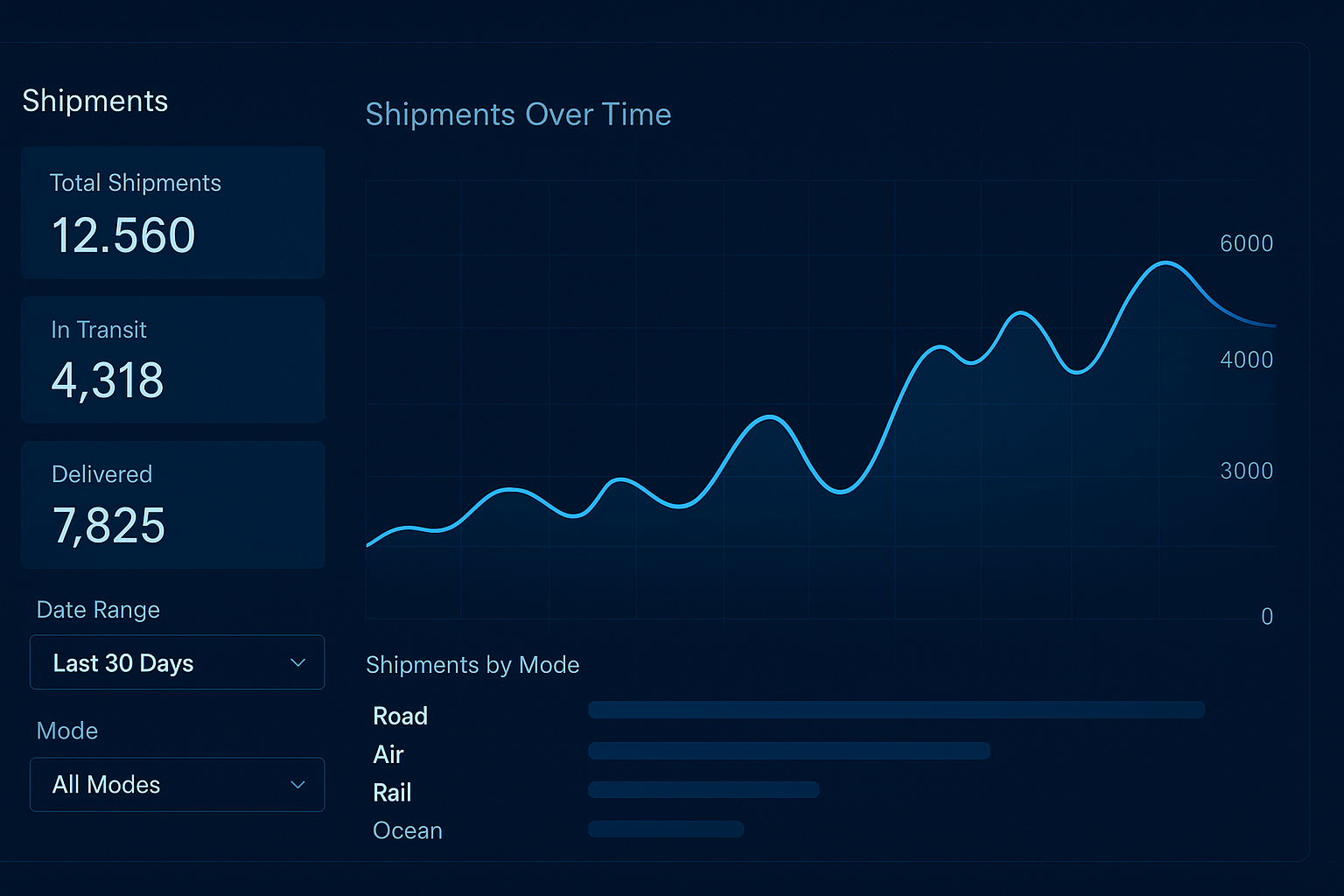Select the Total Shipments card
The image size is (1344, 896).
(173, 213)
